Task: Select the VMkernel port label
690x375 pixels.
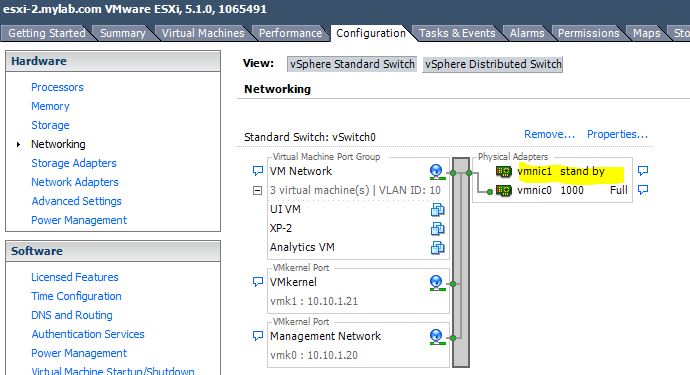Action: click(x=293, y=282)
